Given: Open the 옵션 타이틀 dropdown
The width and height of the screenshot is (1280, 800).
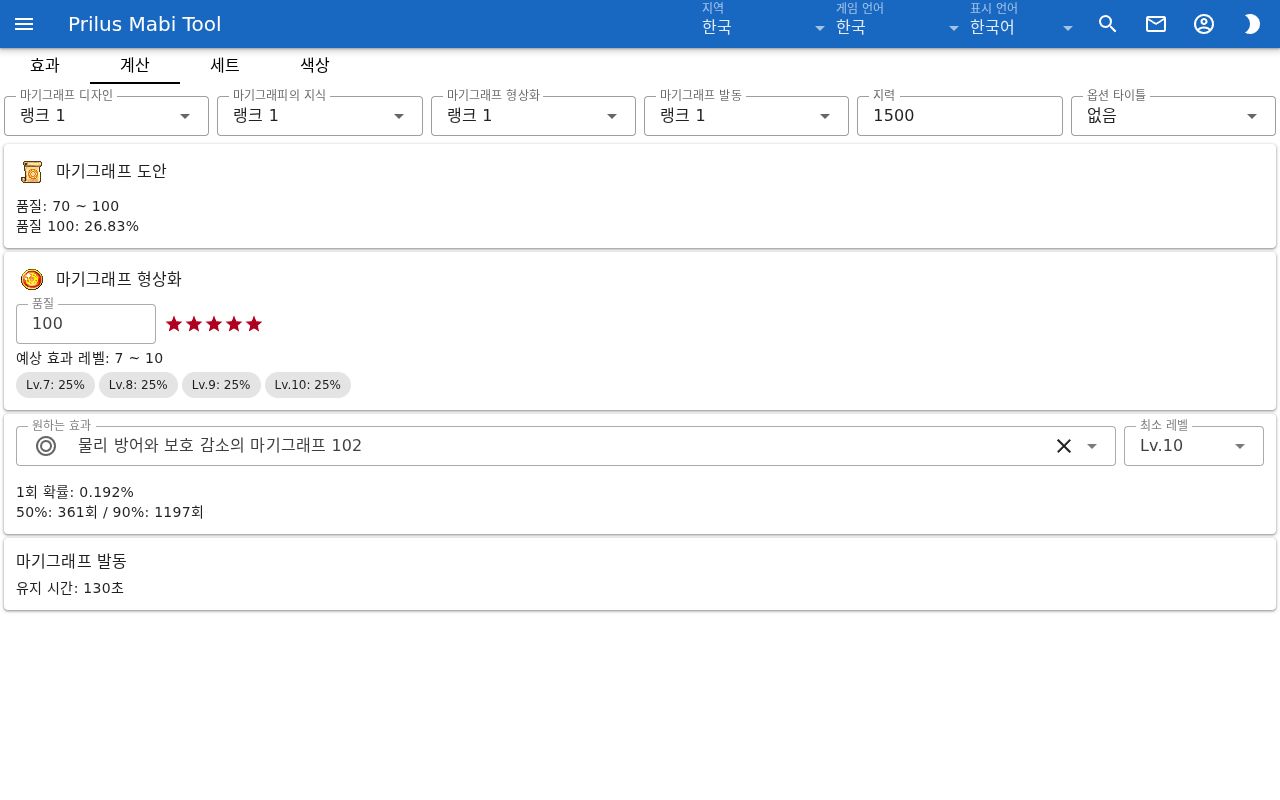Looking at the screenshot, I should coord(1174,116).
